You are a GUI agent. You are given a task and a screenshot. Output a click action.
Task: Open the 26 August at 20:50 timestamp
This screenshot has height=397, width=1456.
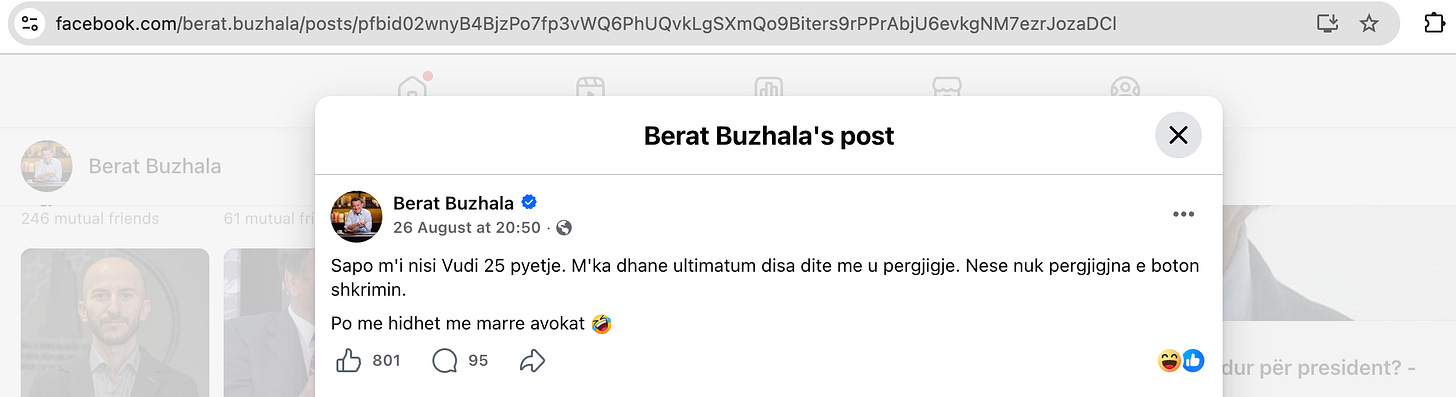click(x=467, y=228)
